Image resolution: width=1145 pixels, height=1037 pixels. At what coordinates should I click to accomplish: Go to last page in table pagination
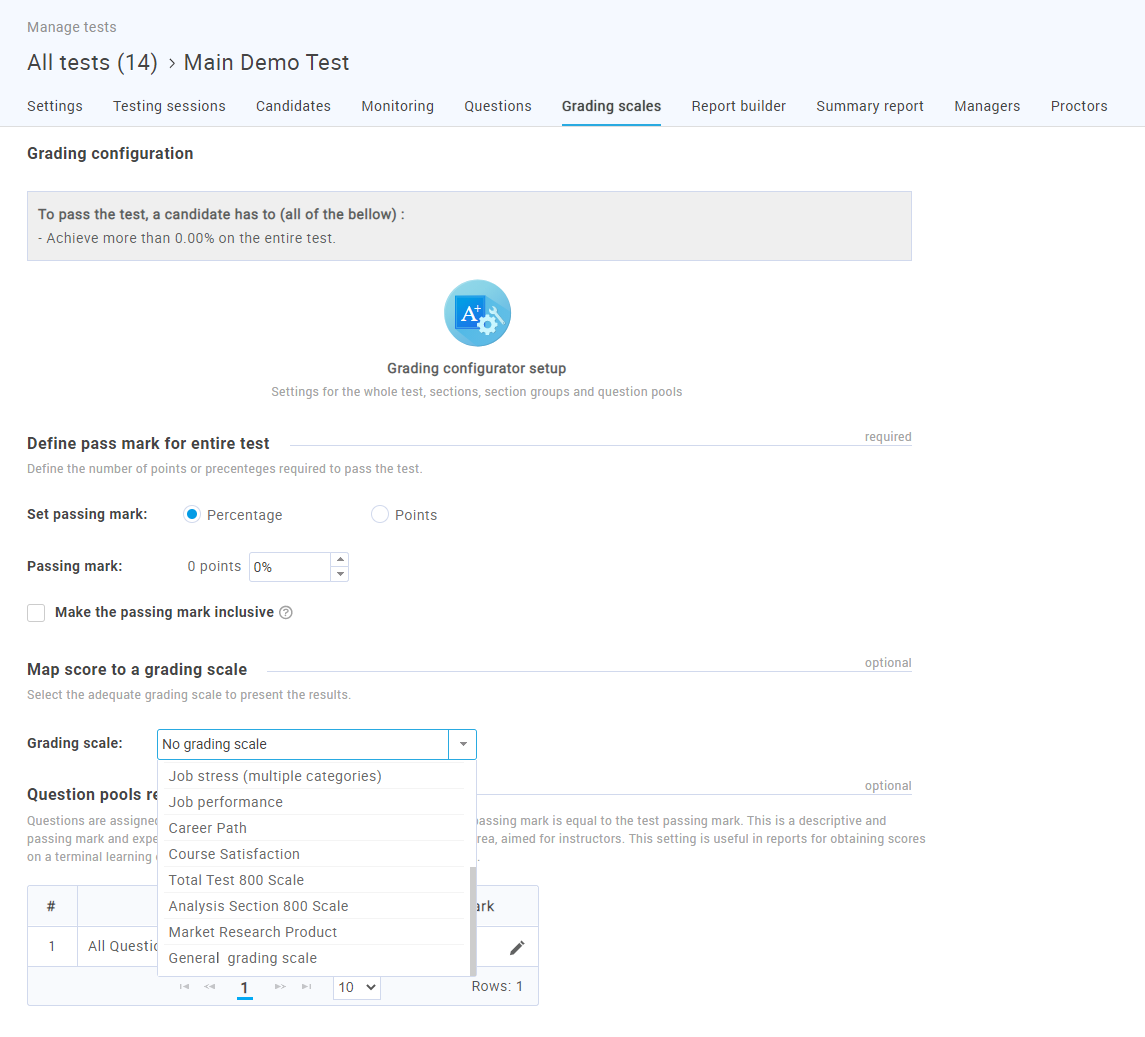click(306, 987)
